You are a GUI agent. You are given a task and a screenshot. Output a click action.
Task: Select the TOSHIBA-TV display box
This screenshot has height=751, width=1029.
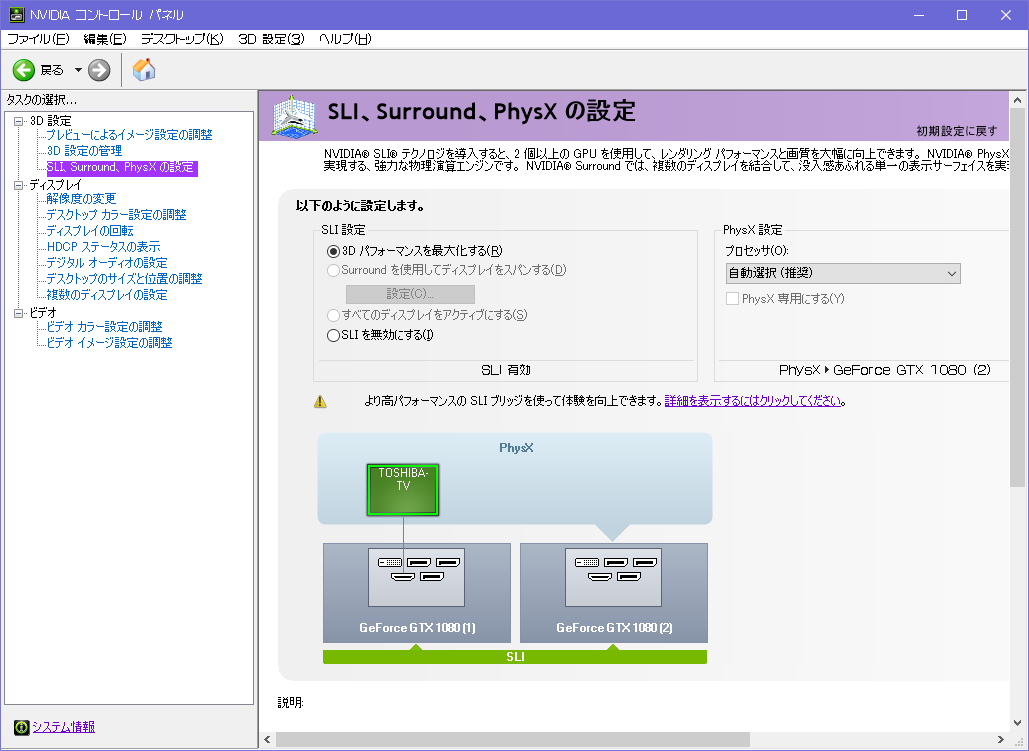point(403,490)
